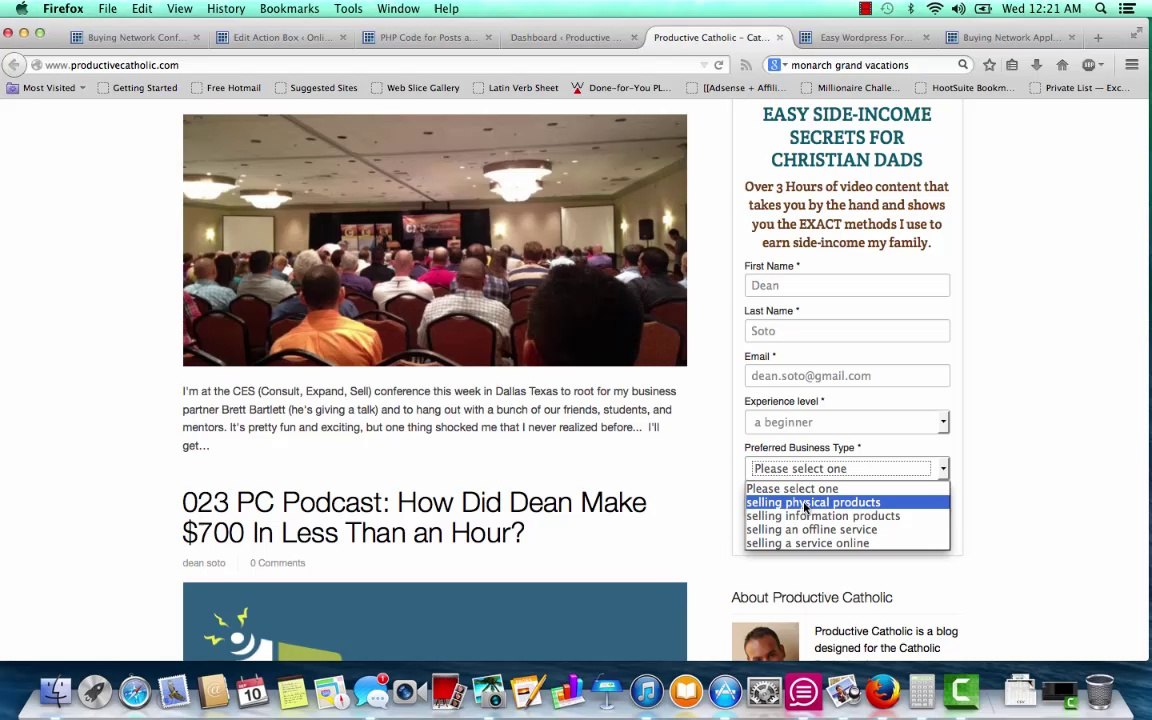
Task: Open the Downloads arrow icon
Action: coord(1037,65)
